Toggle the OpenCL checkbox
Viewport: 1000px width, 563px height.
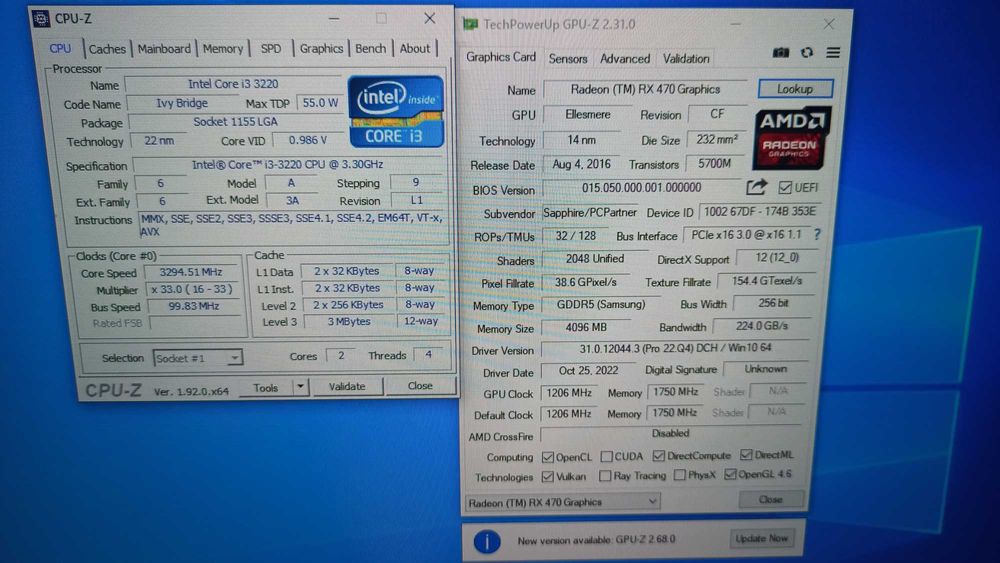548,457
